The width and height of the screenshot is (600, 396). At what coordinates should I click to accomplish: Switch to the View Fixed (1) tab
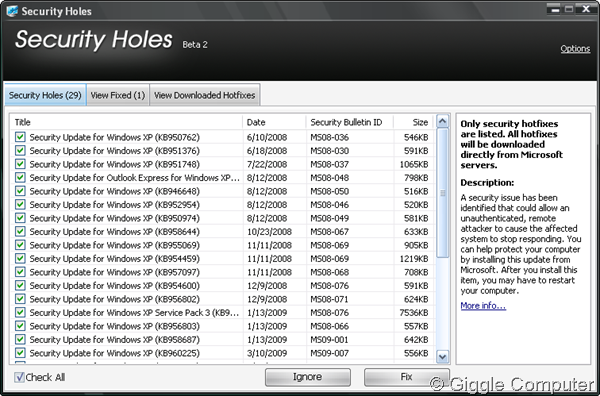[118, 95]
